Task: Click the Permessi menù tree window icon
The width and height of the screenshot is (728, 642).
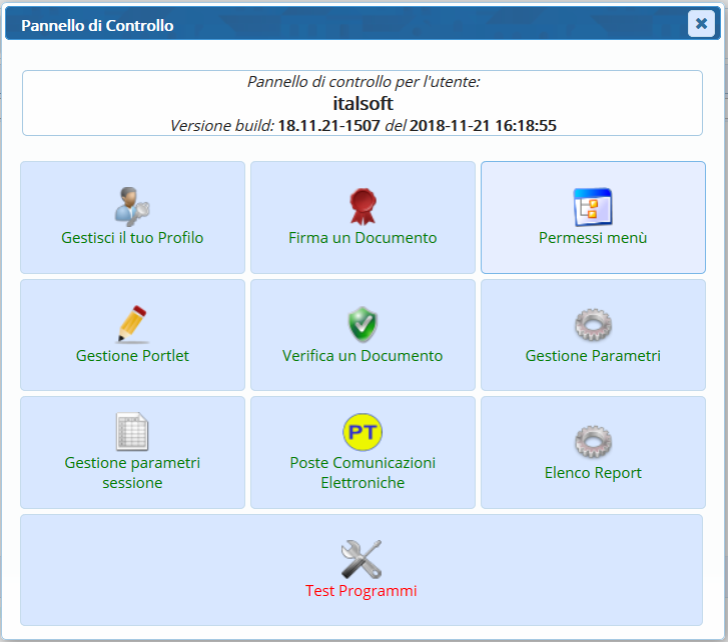Action: 592,206
